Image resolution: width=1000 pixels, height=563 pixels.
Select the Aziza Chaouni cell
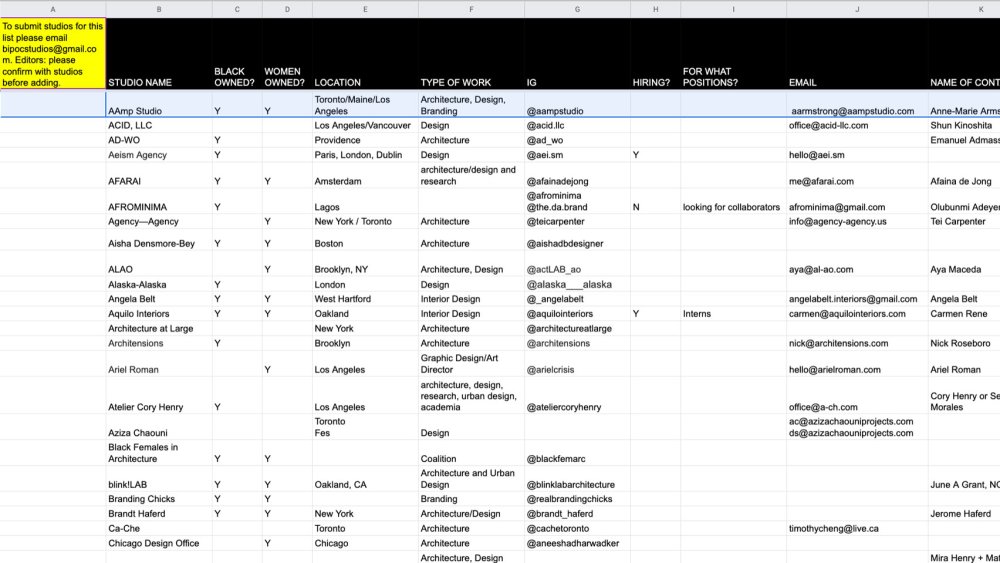click(x=159, y=427)
